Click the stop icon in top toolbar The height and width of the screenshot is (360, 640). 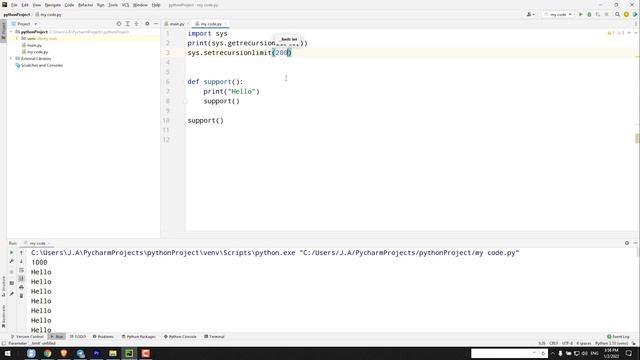pyautogui.click(x=607, y=14)
